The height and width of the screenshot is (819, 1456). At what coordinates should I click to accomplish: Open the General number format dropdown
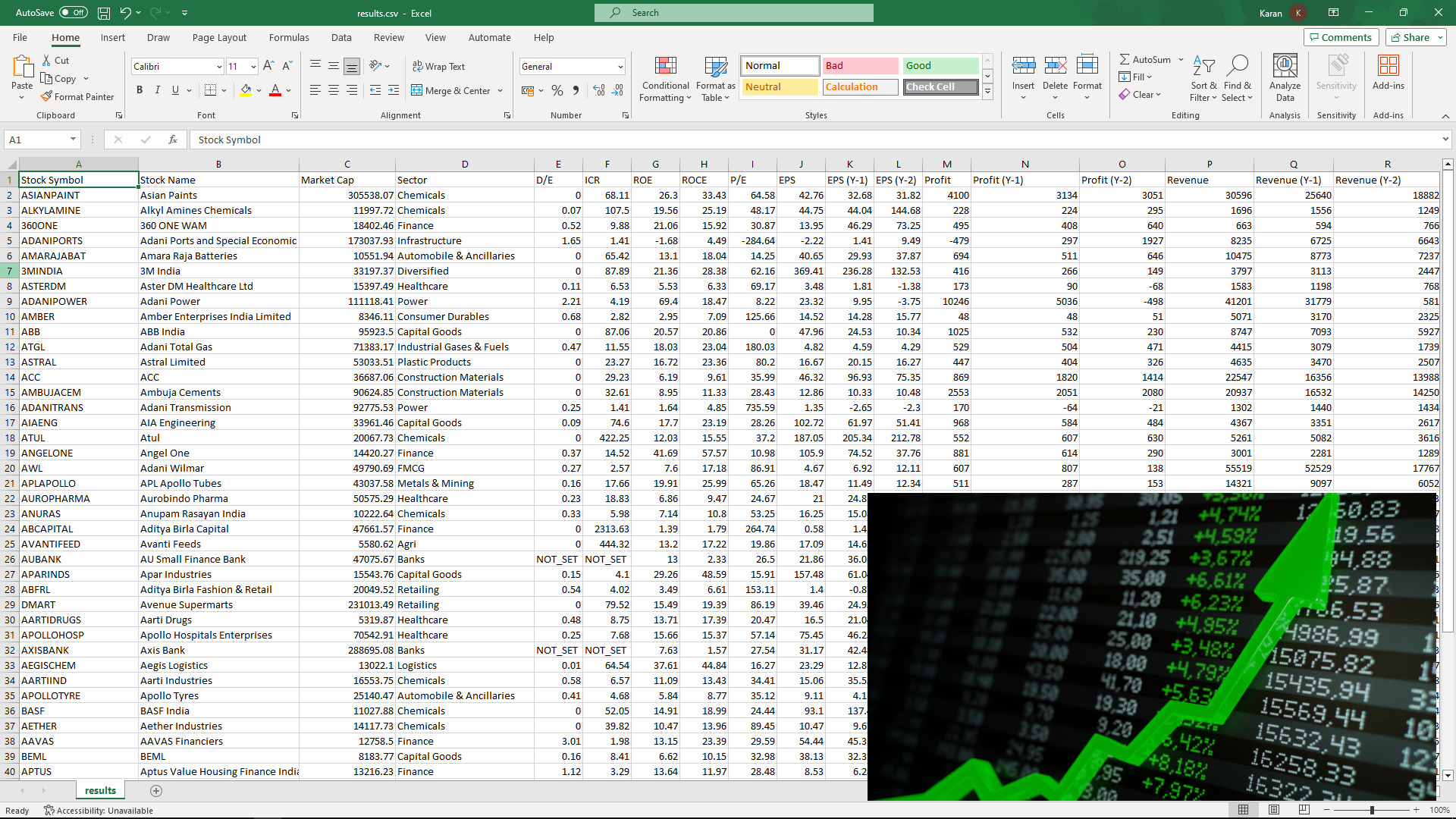(x=620, y=67)
